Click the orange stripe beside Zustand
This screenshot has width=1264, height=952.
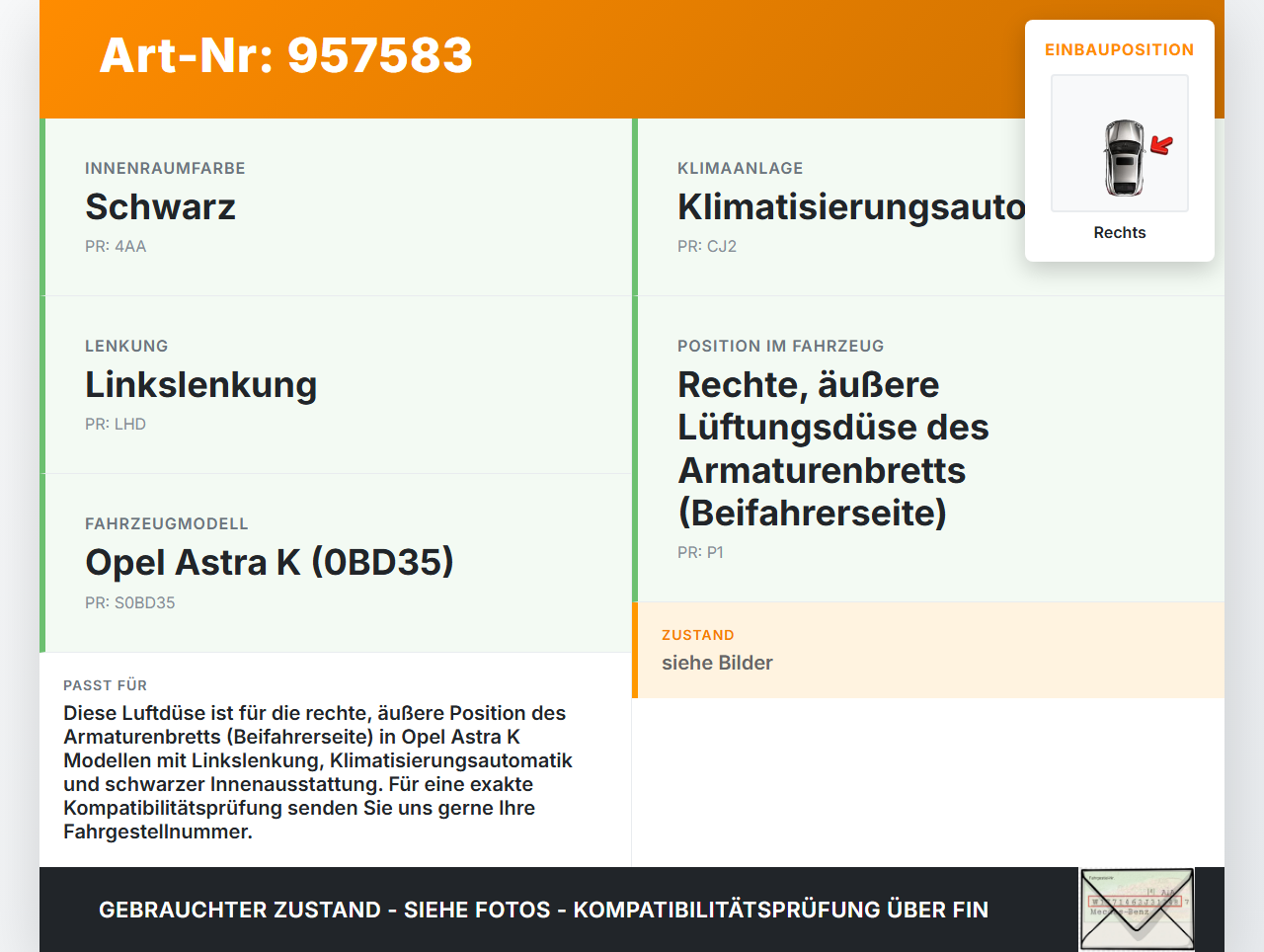click(635, 650)
